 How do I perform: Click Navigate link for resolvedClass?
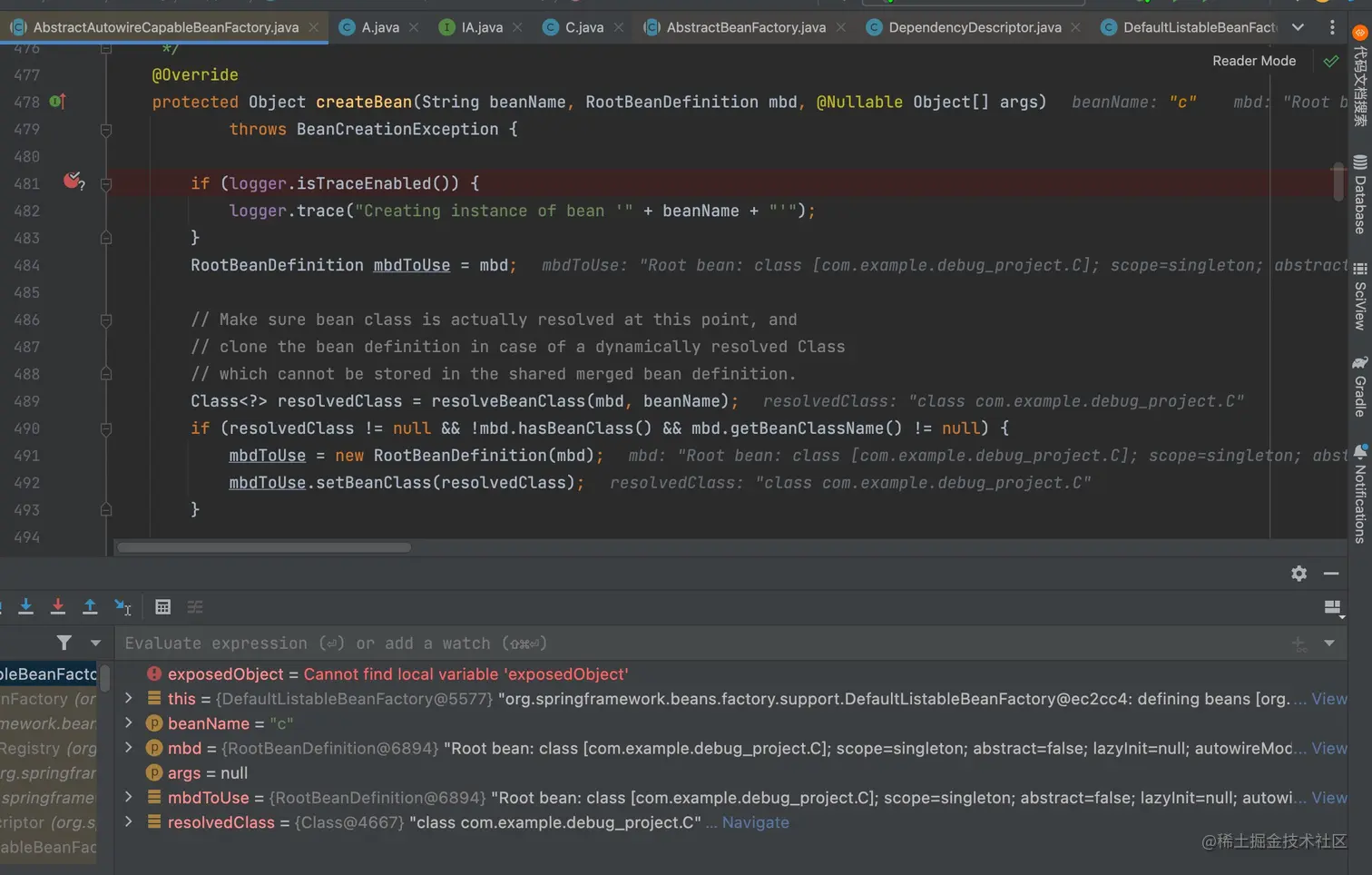tap(756, 822)
